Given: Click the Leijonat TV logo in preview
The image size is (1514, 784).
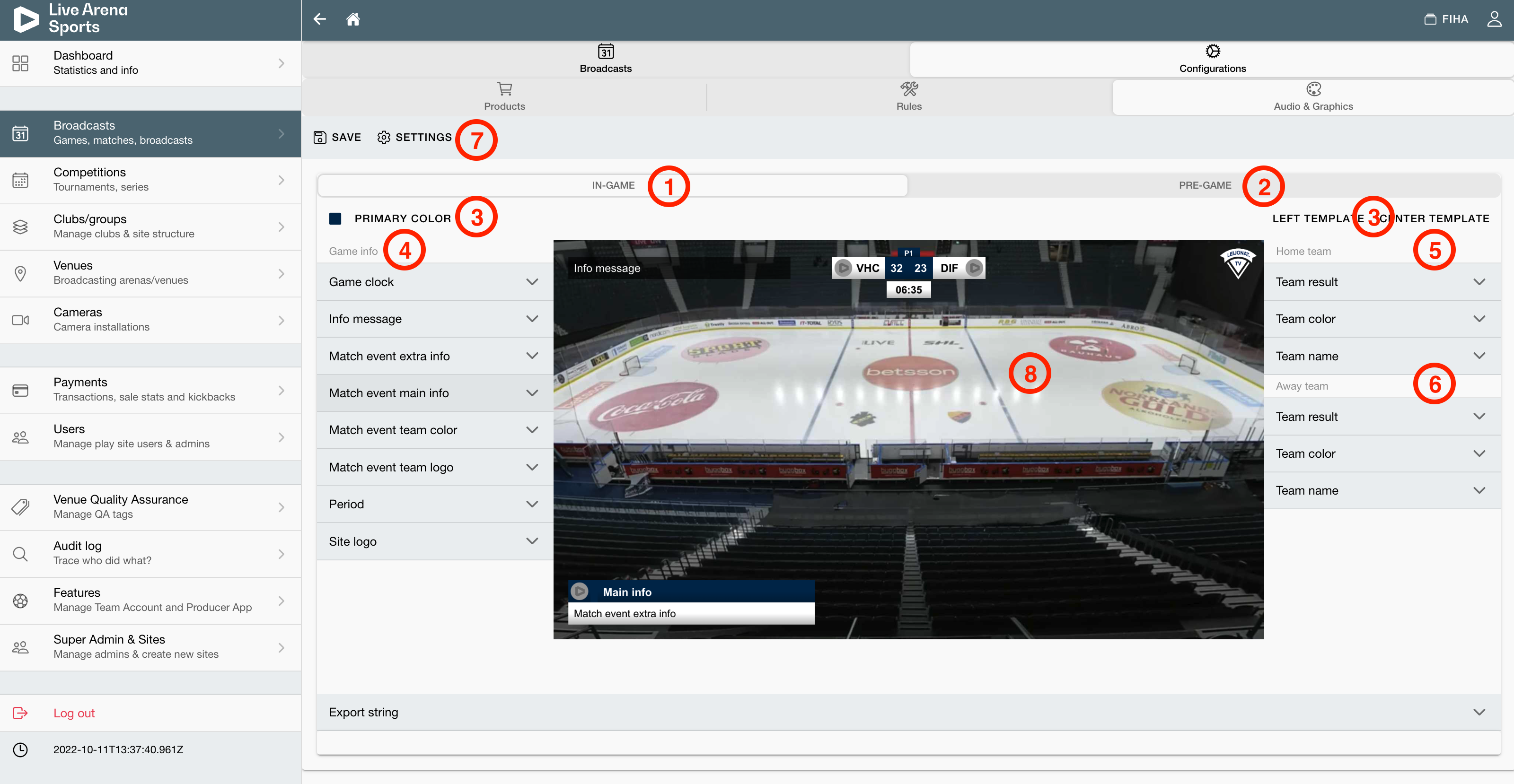Looking at the screenshot, I should 1238,263.
